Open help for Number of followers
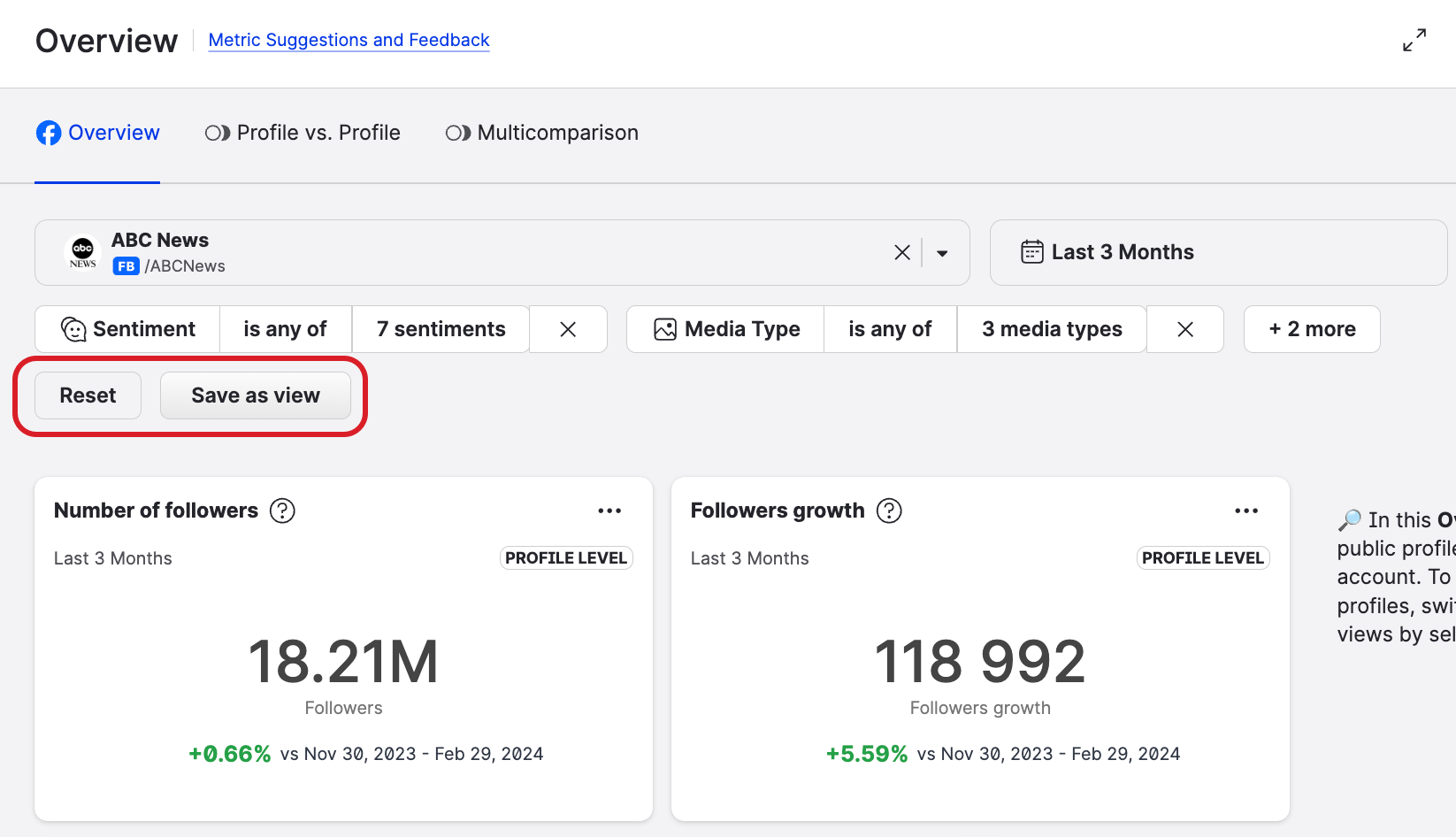Image resolution: width=1456 pixels, height=837 pixels. (282, 511)
